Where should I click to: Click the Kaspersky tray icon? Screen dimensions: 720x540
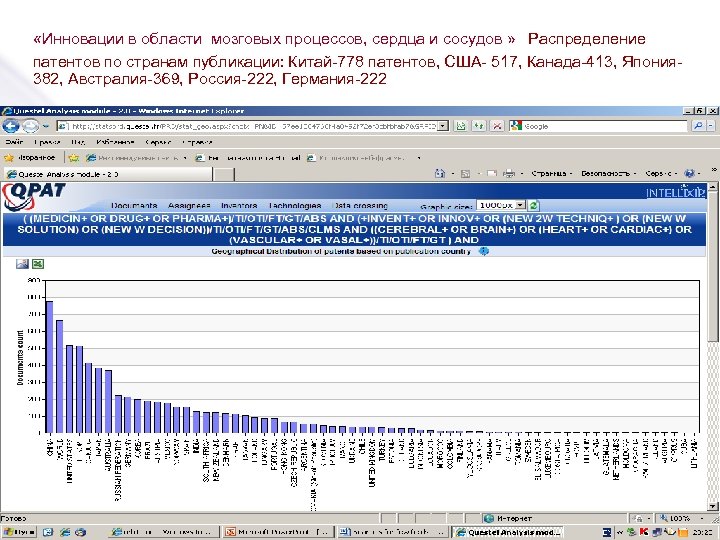click(x=644, y=532)
